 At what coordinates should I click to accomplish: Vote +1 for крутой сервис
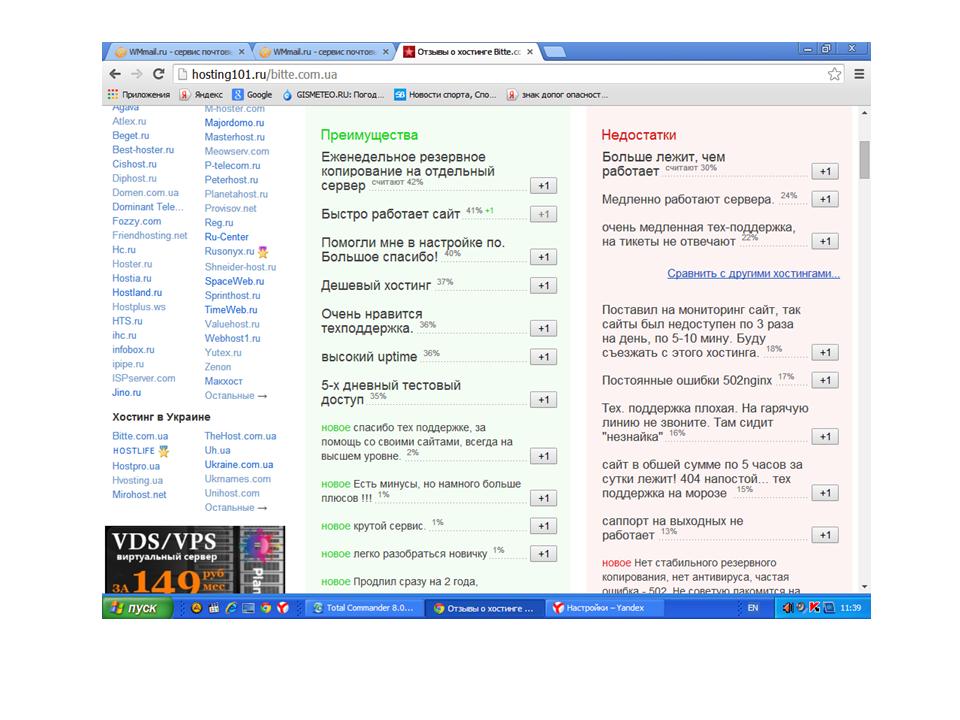click(544, 526)
